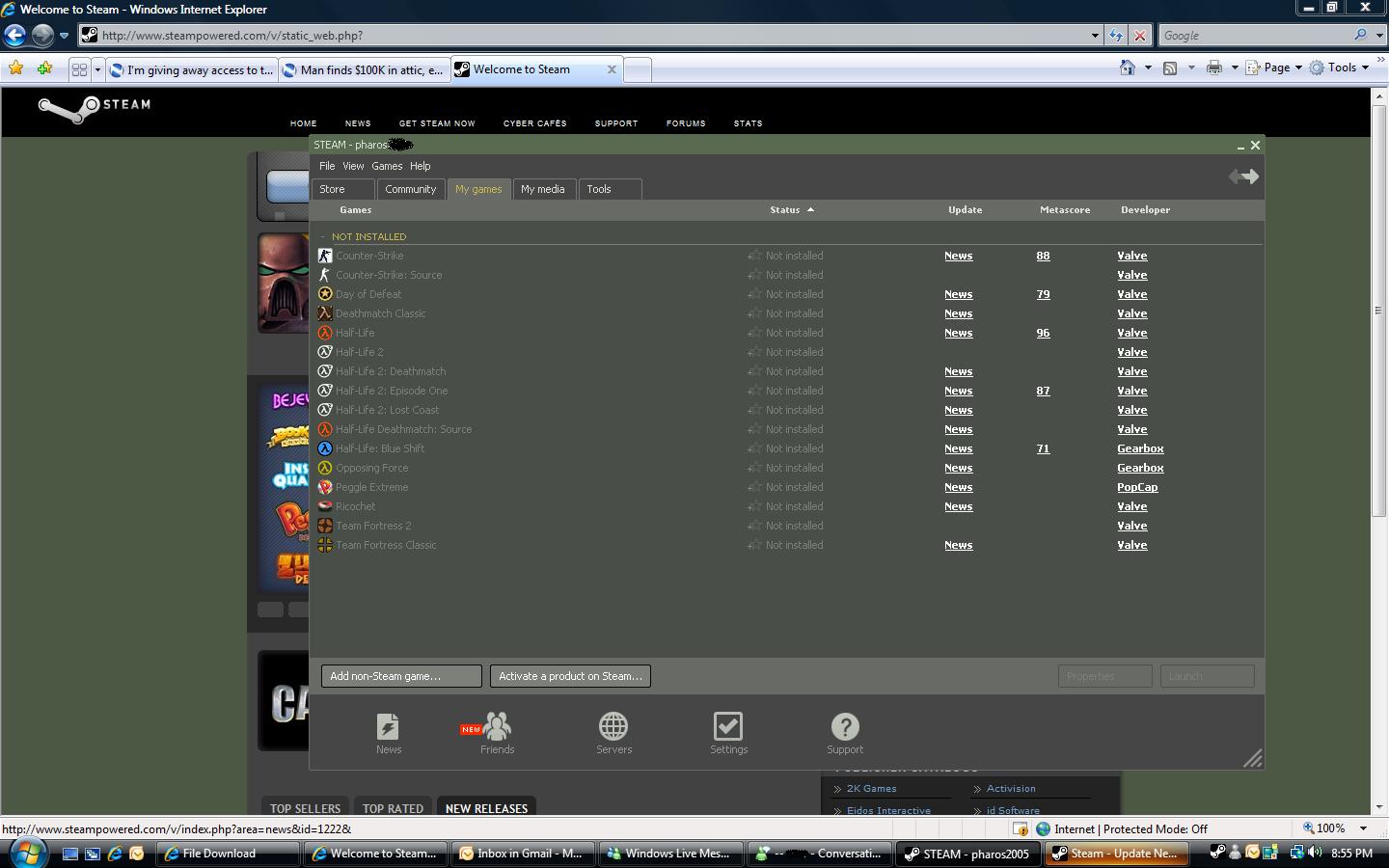
Task: Click the Ricochet game icon
Action: coord(325,506)
